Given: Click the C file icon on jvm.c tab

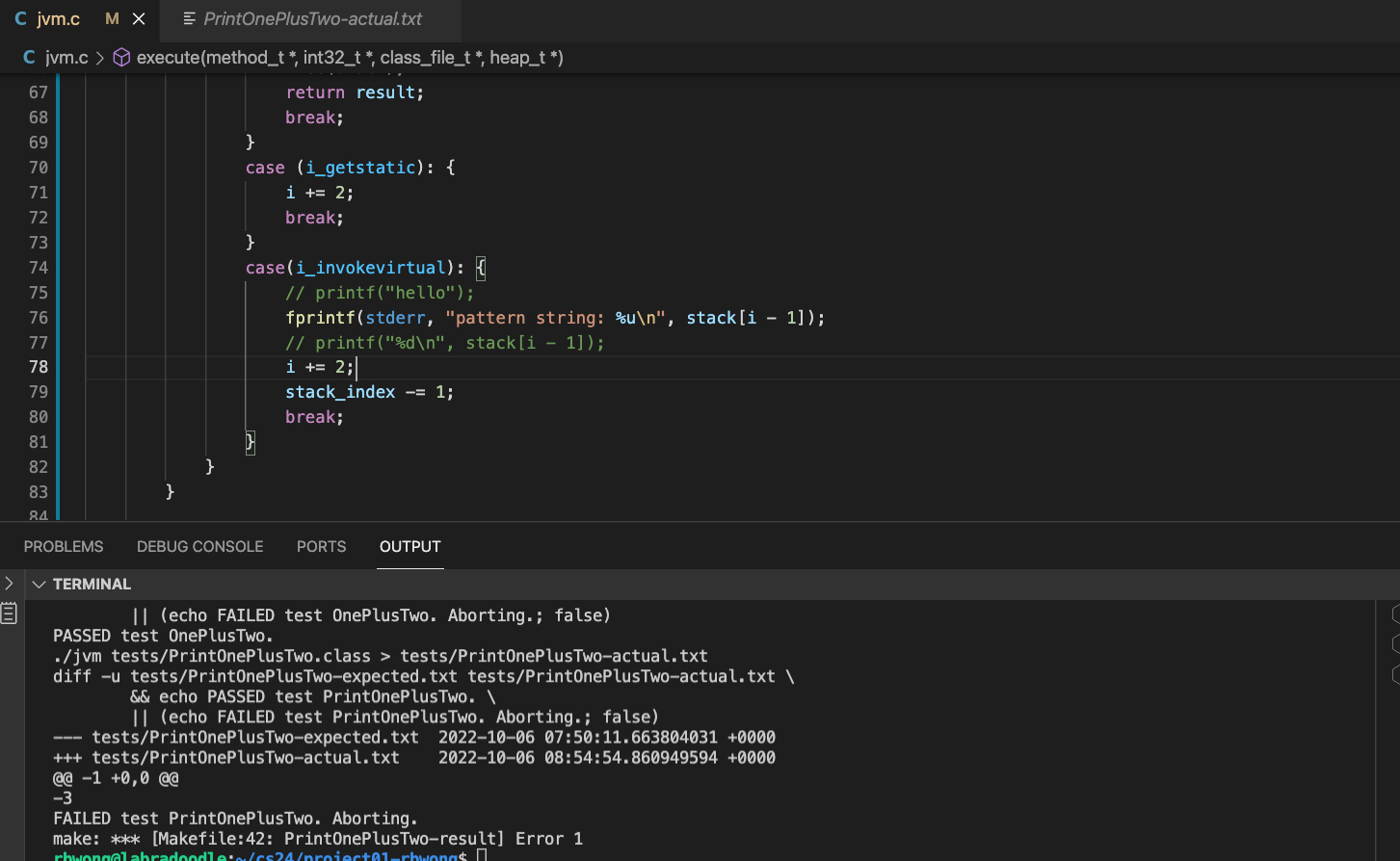Looking at the screenshot, I should (x=20, y=19).
